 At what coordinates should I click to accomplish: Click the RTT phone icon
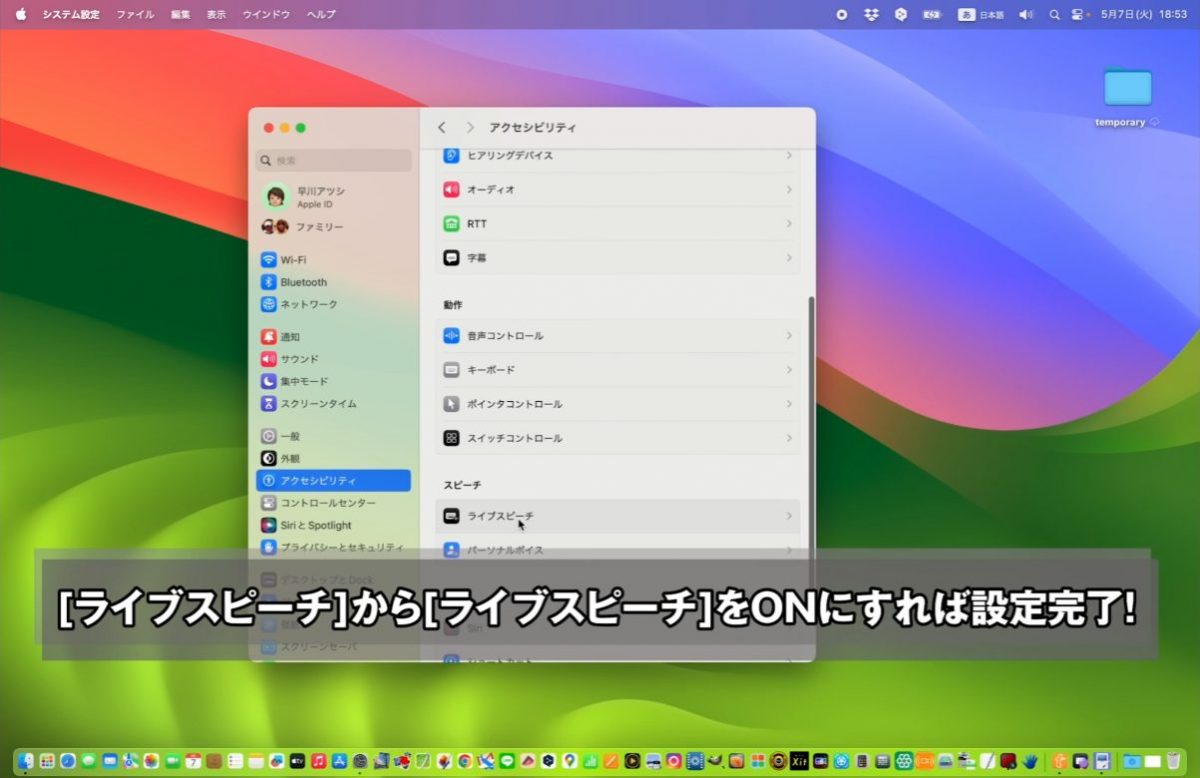click(451, 224)
